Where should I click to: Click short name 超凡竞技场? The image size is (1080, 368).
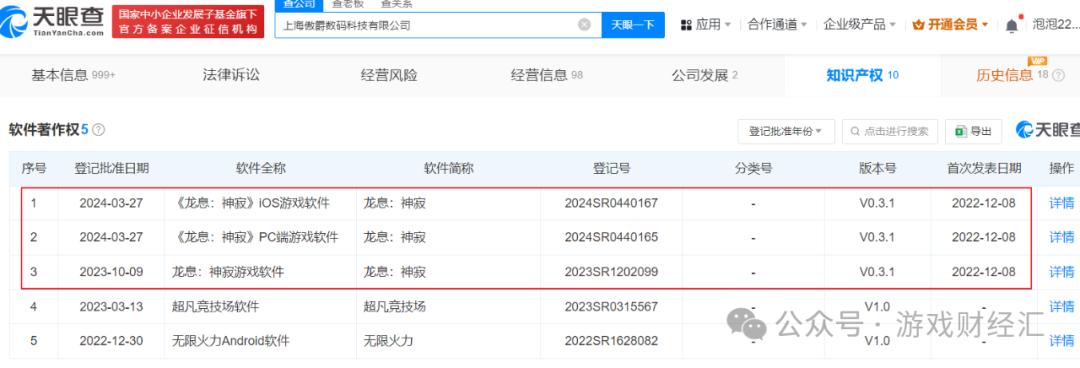coord(395,306)
